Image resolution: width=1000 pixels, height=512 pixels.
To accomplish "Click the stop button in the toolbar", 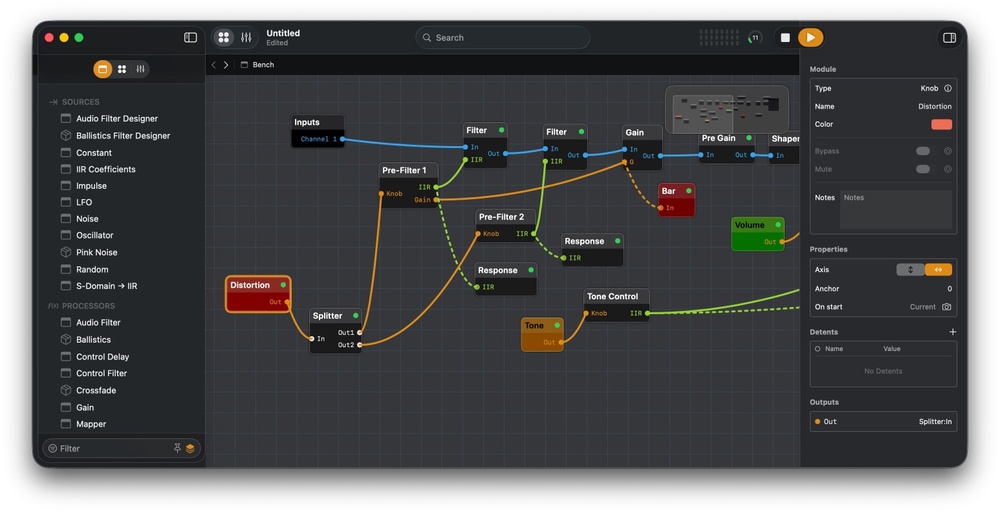I will [x=785, y=38].
